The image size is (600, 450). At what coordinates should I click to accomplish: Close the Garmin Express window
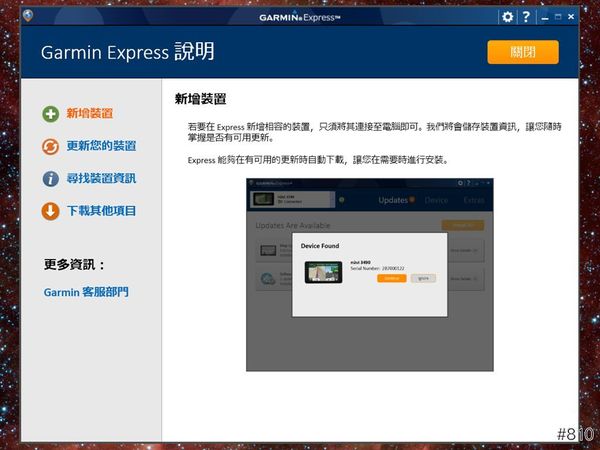click(571, 17)
